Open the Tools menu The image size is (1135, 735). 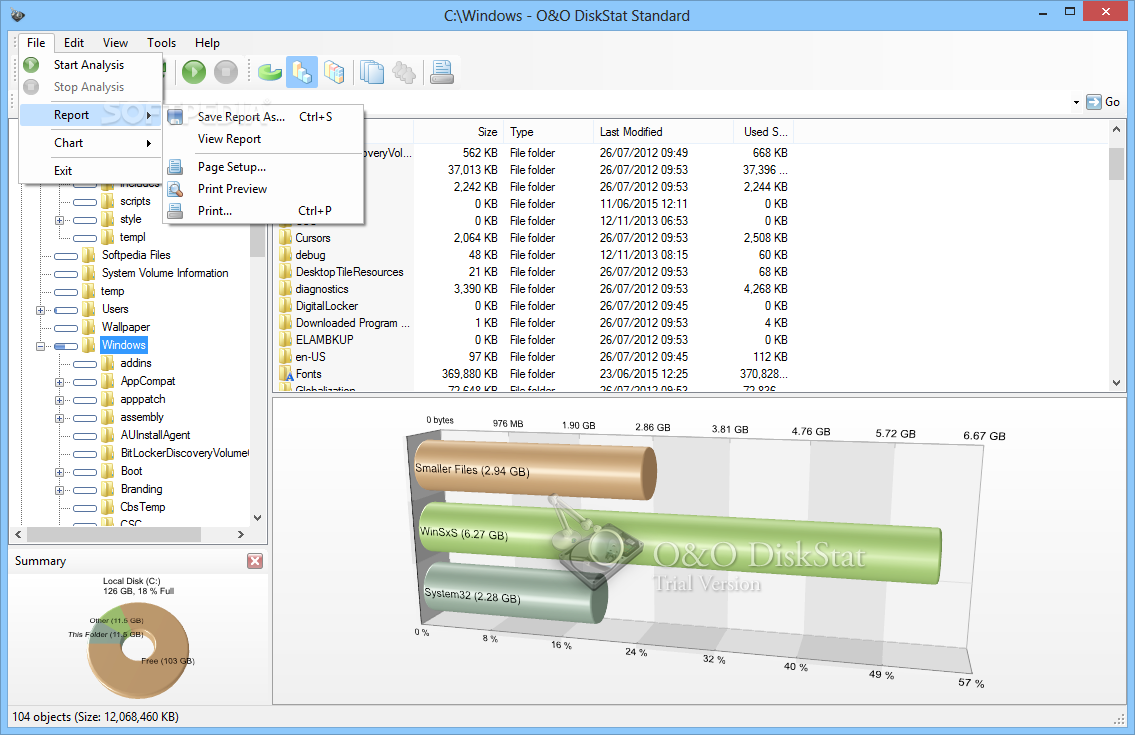coord(161,43)
